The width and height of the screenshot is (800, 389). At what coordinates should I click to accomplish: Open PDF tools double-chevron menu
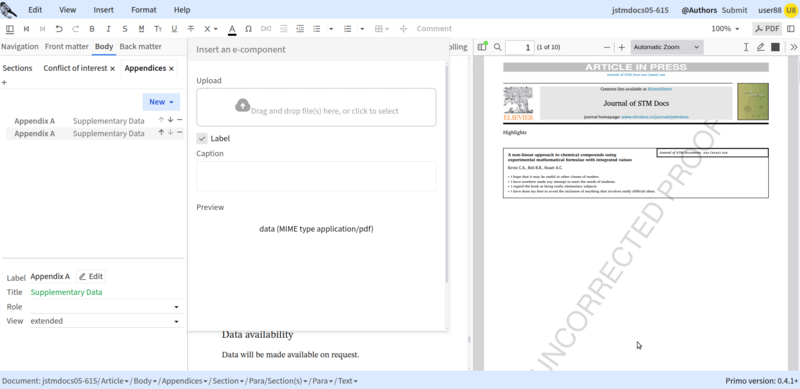coord(793,47)
